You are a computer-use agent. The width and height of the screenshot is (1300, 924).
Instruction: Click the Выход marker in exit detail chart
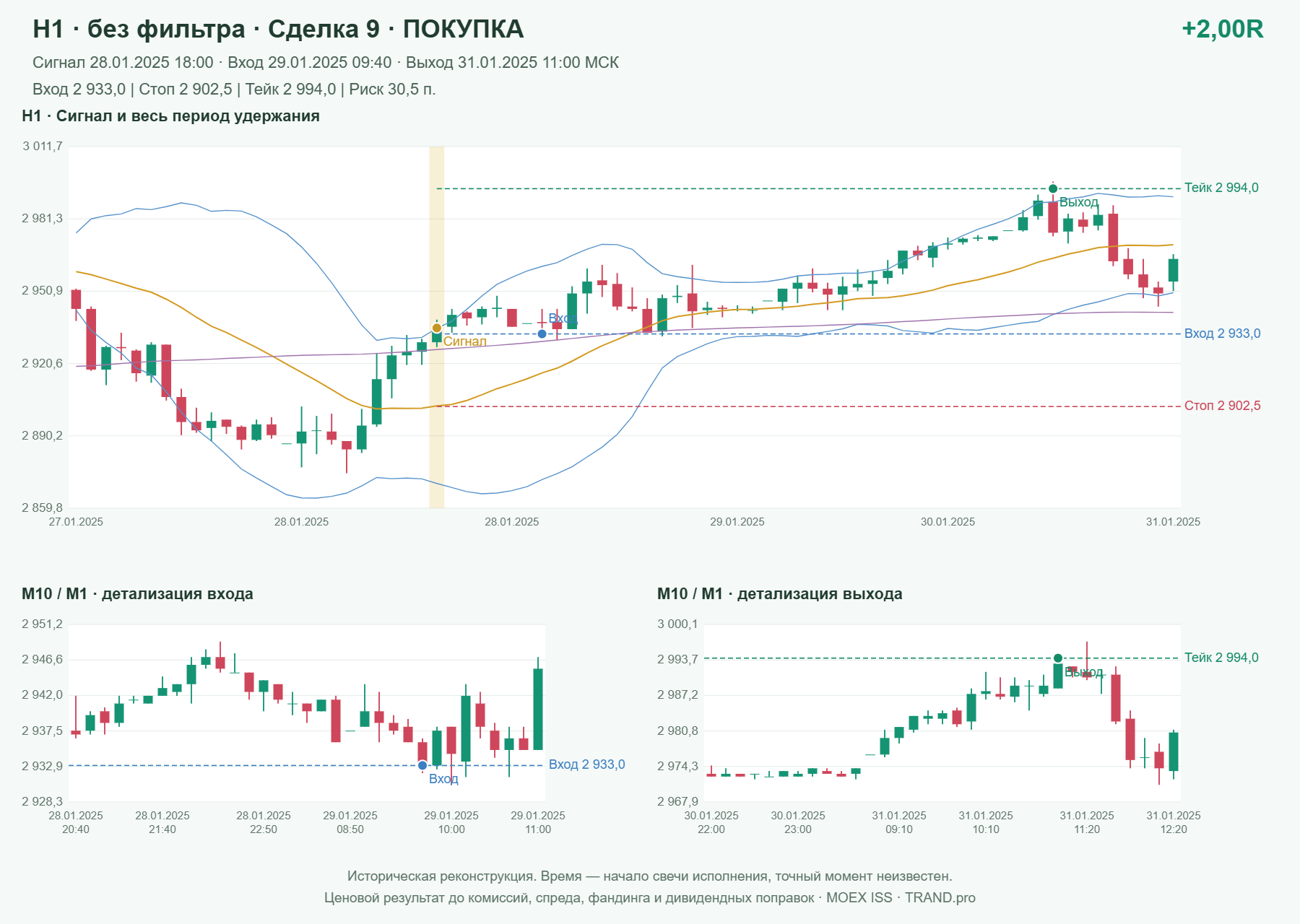tap(1058, 658)
